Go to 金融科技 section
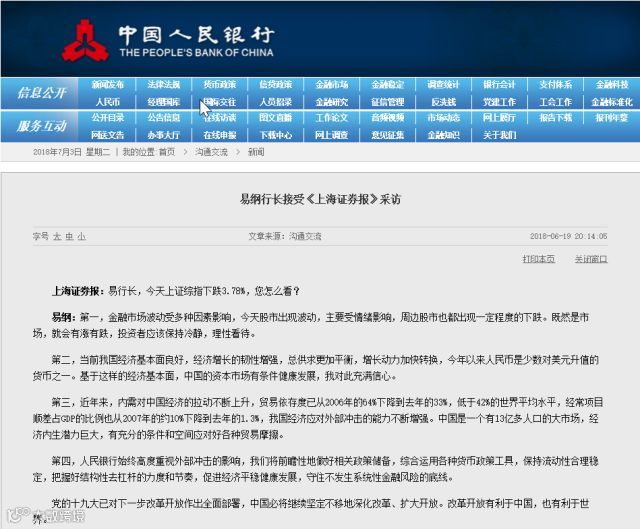The height and width of the screenshot is (529, 640). click(x=612, y=84)
